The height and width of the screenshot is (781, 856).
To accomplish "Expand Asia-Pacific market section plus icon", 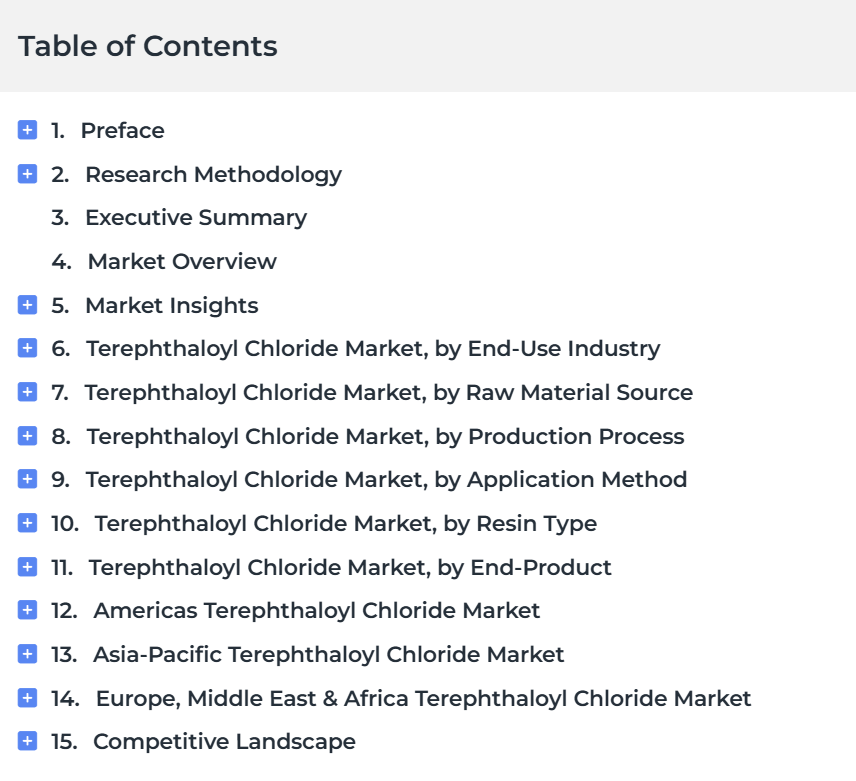I will point(27,654).
